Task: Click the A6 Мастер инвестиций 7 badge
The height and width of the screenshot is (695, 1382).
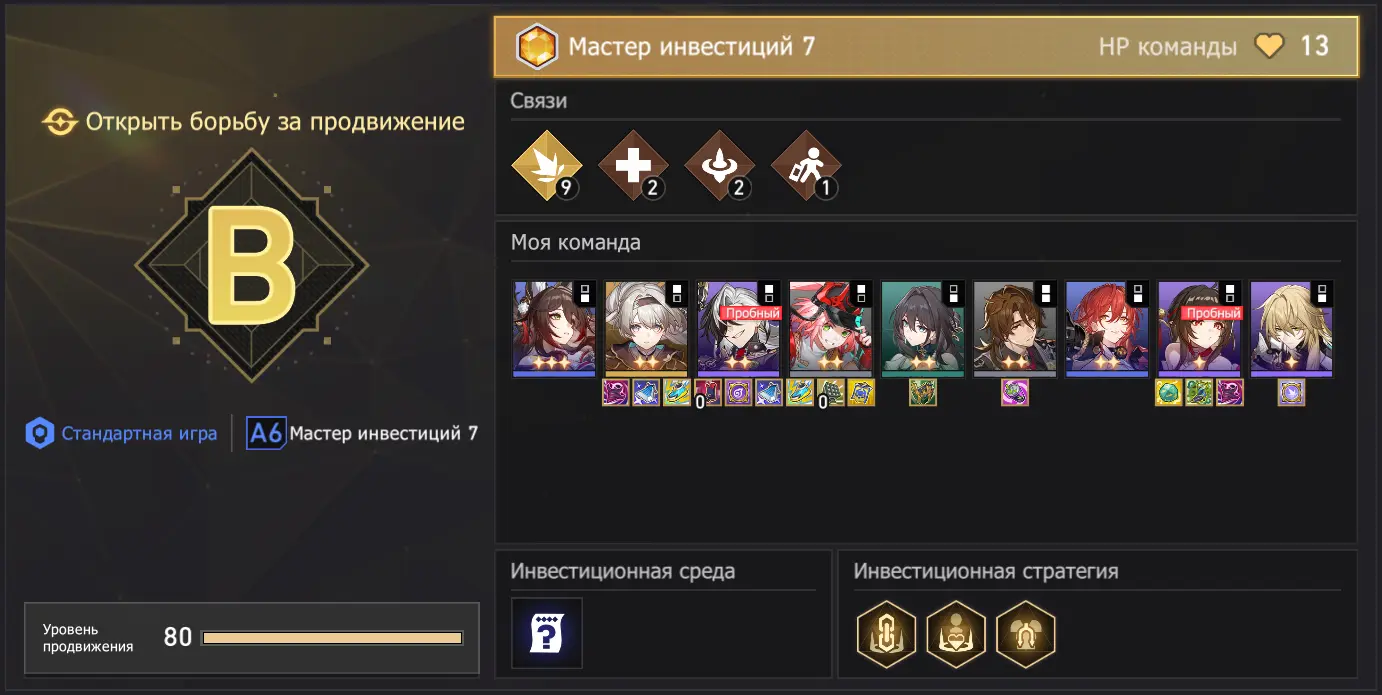Action: (x=362, y=434)
